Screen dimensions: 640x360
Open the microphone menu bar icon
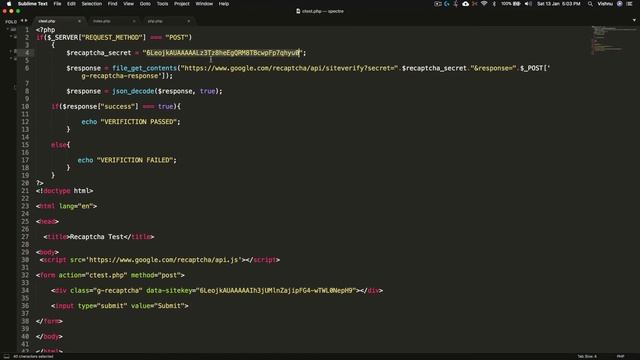[x=456, y=4]
